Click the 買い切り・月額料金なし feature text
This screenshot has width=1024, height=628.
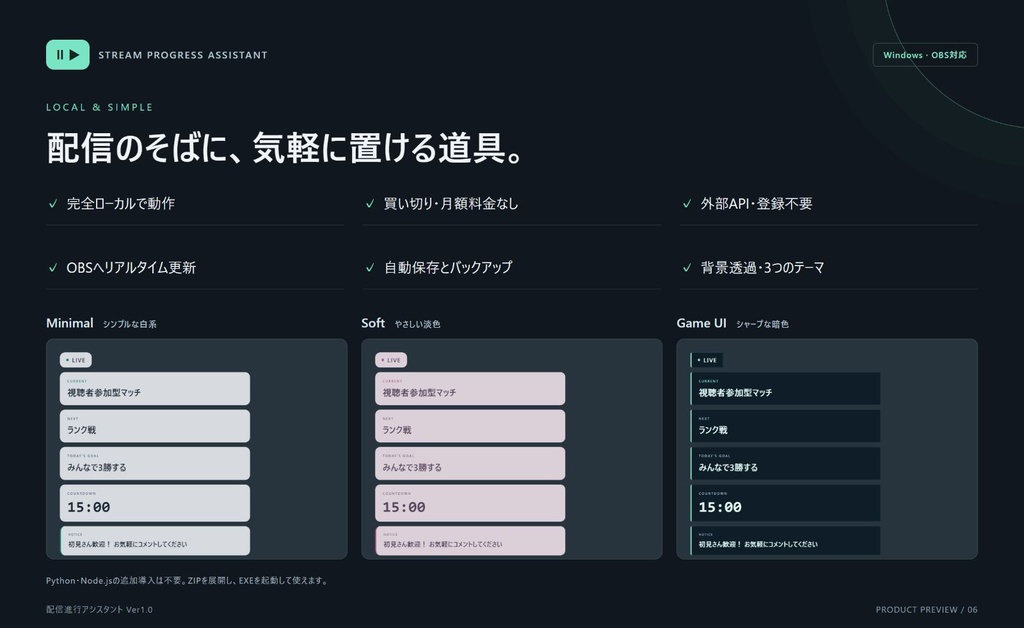[451, 204]
